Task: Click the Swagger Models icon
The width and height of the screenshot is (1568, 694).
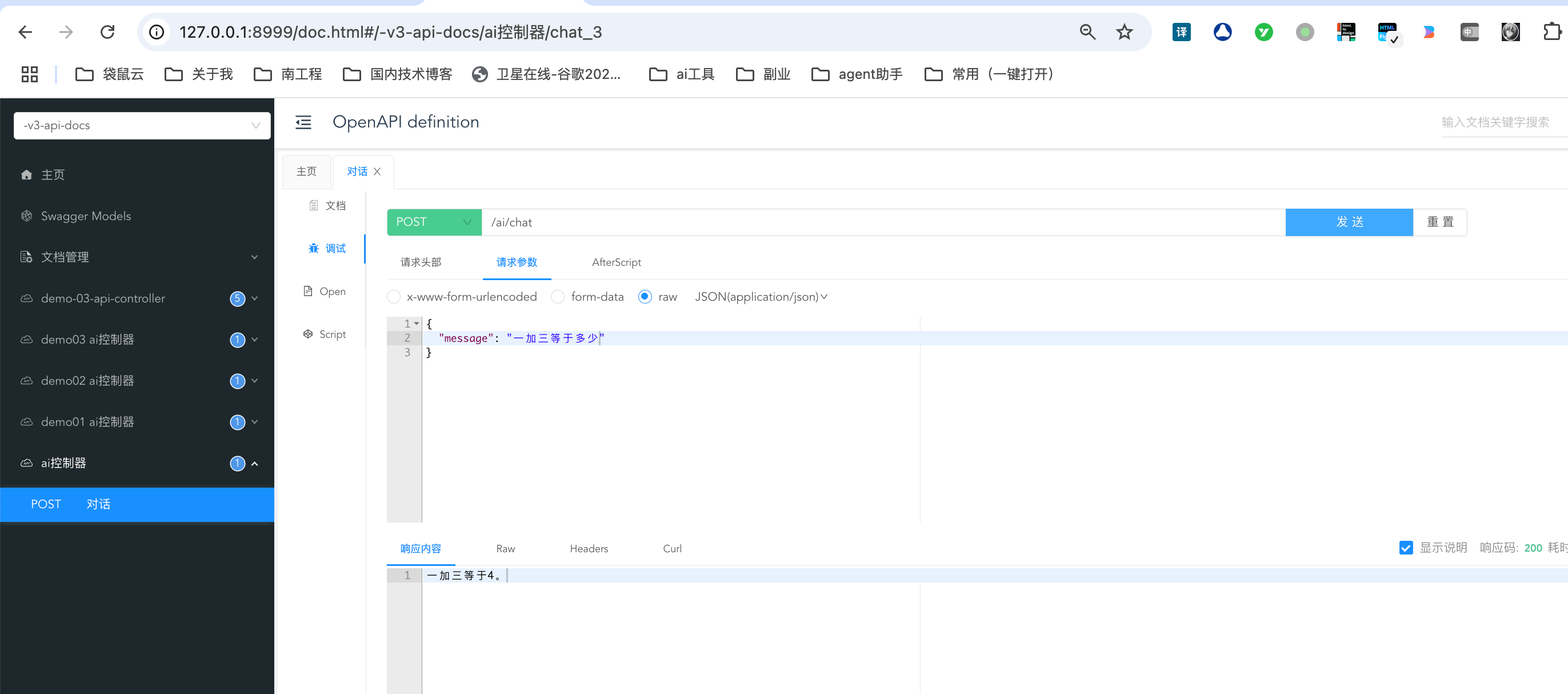Action: pyautogui.click(x=26, y=216)
